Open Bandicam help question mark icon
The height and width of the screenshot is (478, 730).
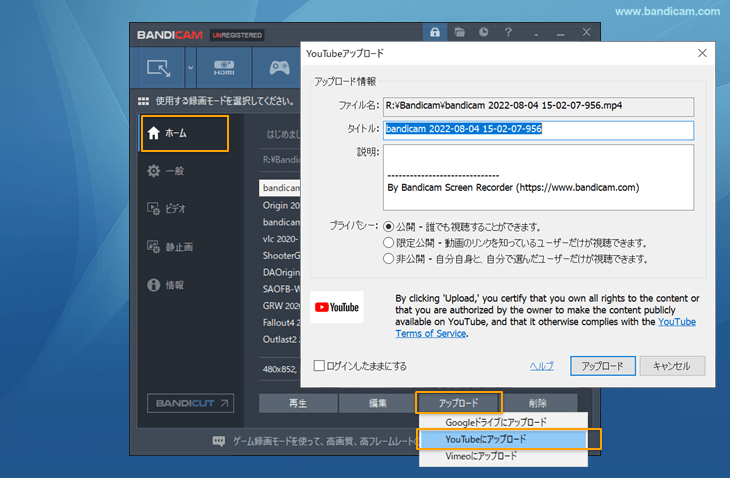click(x=508, y=32)
